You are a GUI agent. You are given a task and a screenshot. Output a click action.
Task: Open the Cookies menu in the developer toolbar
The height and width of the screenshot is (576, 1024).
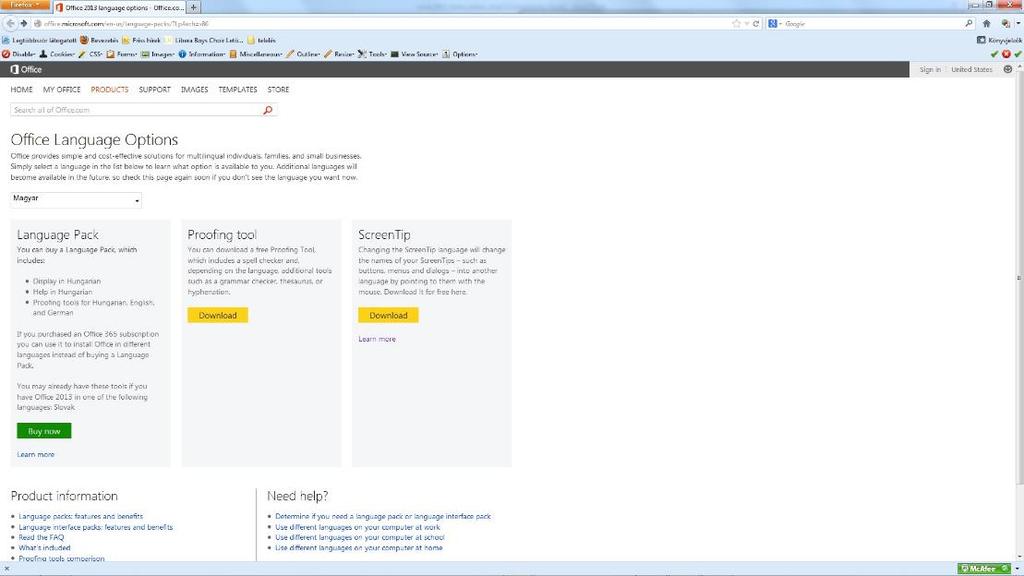tap(58, 54)
